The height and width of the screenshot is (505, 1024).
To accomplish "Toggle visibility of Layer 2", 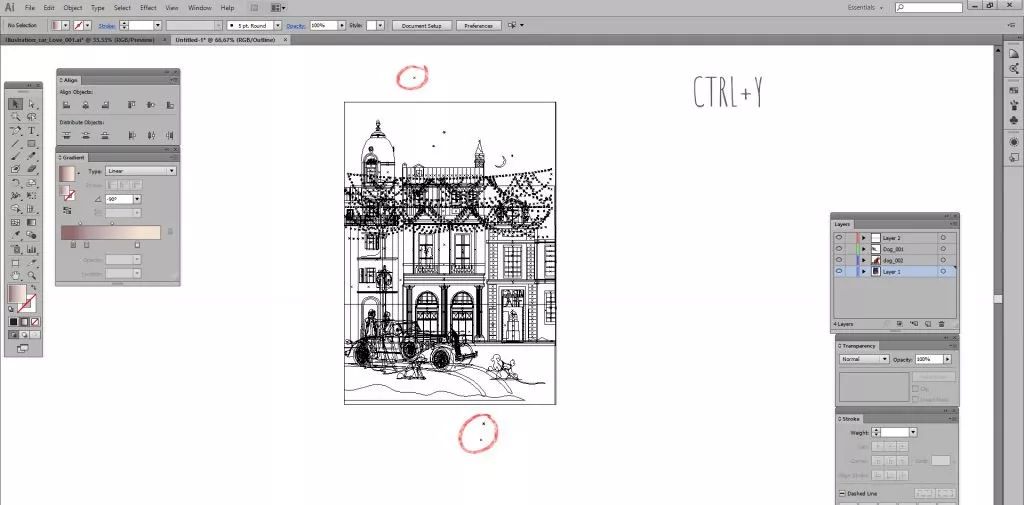I will point(839,237).
